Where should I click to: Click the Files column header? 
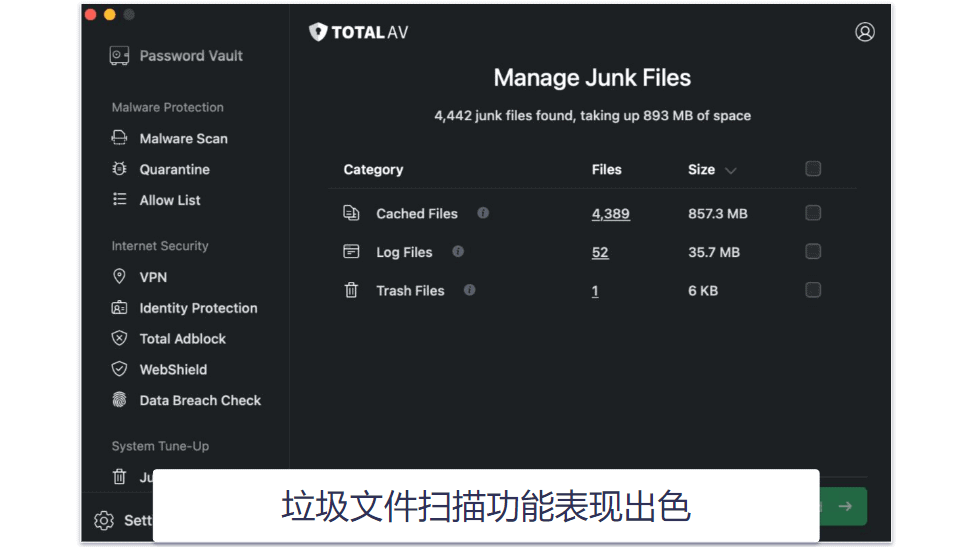click(606, 170)
